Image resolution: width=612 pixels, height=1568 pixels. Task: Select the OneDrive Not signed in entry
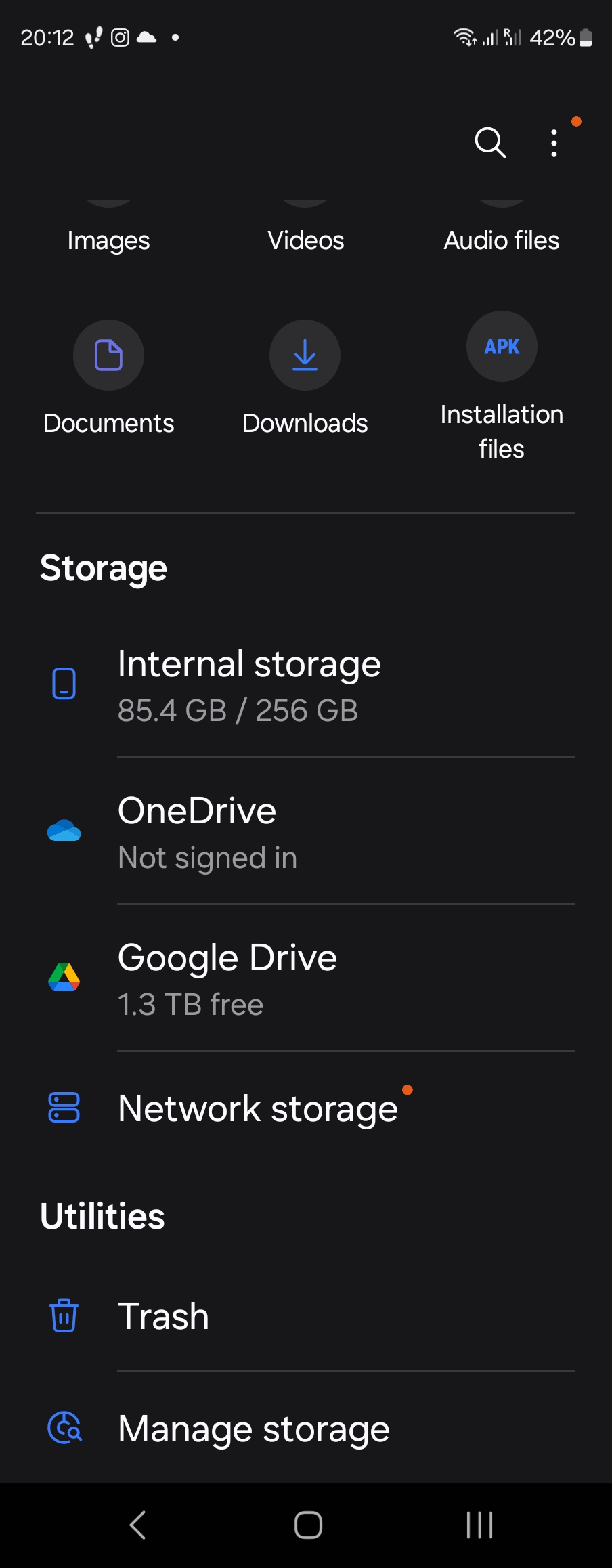pyautogui.click(x=206, y=832)
